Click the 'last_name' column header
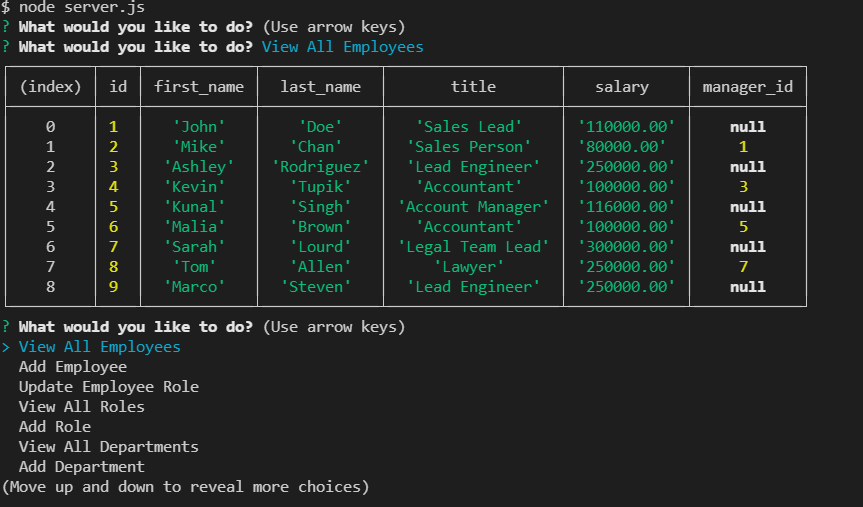 320,87
